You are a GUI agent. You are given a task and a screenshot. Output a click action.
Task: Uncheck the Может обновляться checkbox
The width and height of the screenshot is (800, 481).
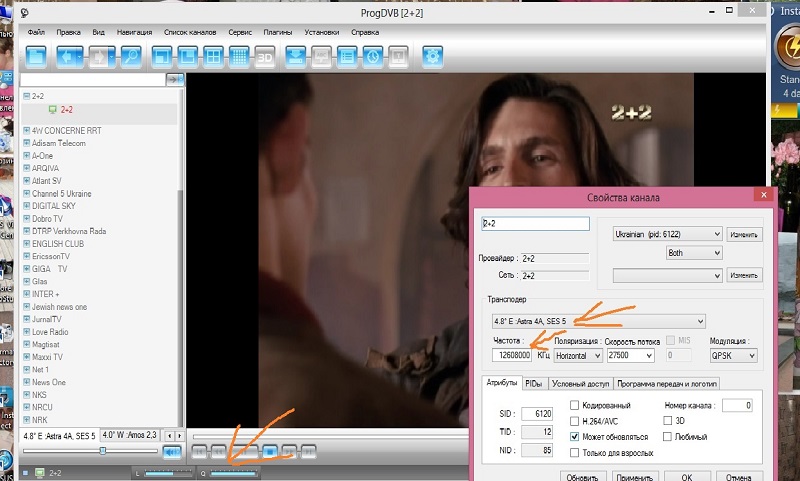coord(574,437)
